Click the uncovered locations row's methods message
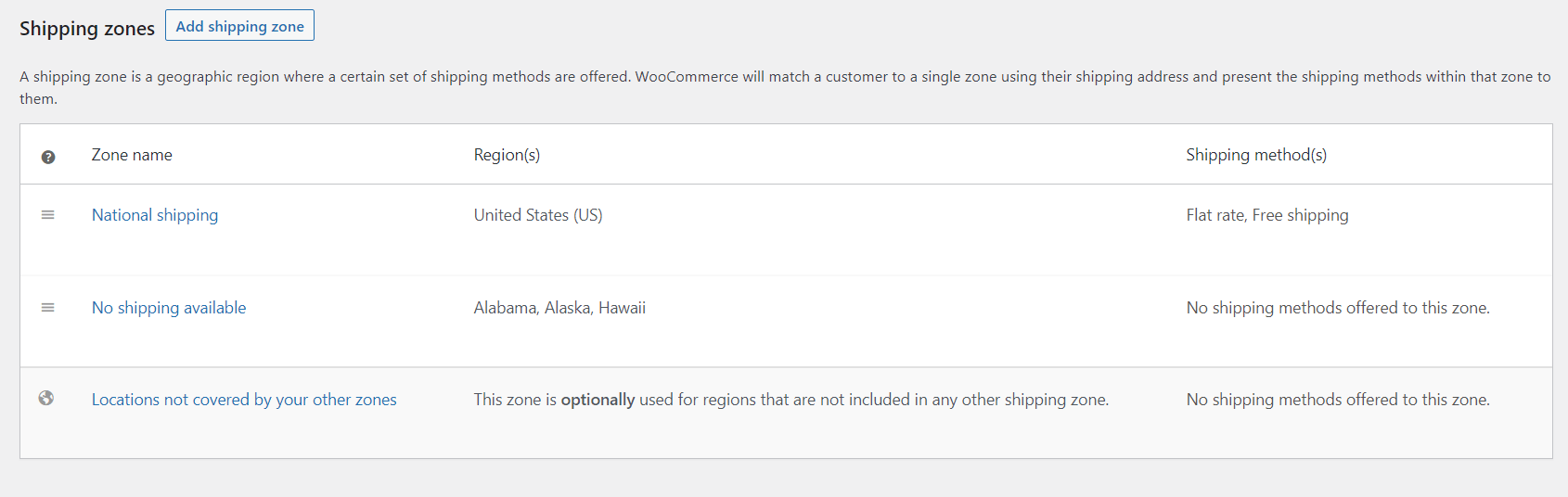 pos(1338,400)
